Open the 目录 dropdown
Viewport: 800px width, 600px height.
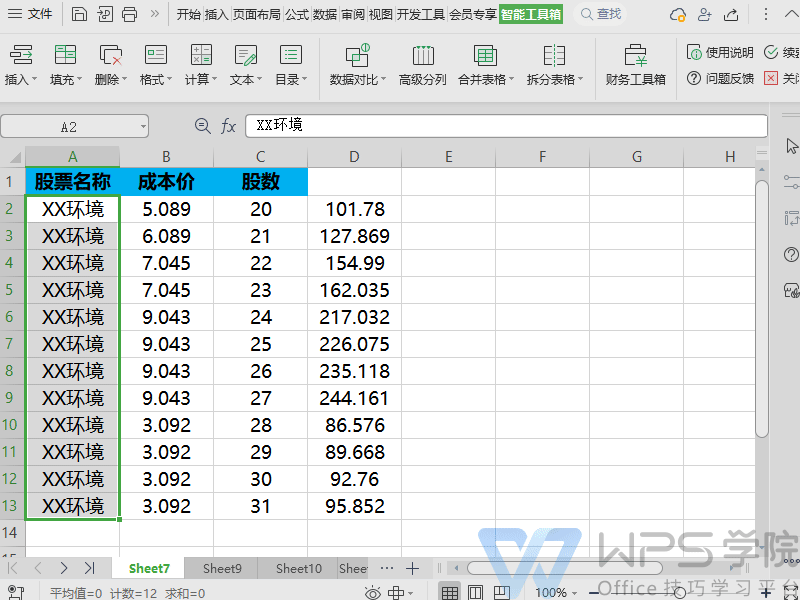(x=291, y=65)
